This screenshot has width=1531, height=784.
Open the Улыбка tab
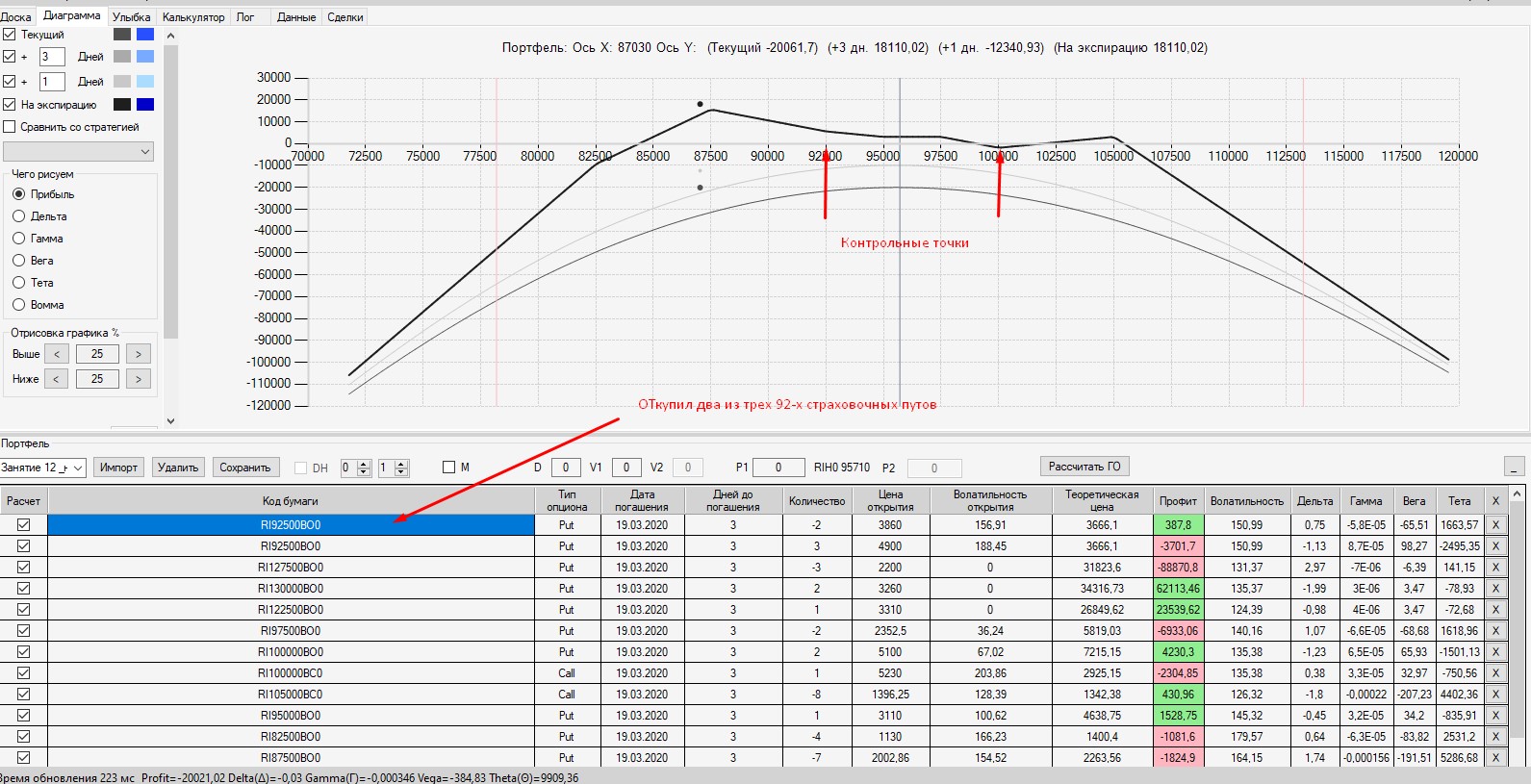pyautogui.click(x=132, y=17)
